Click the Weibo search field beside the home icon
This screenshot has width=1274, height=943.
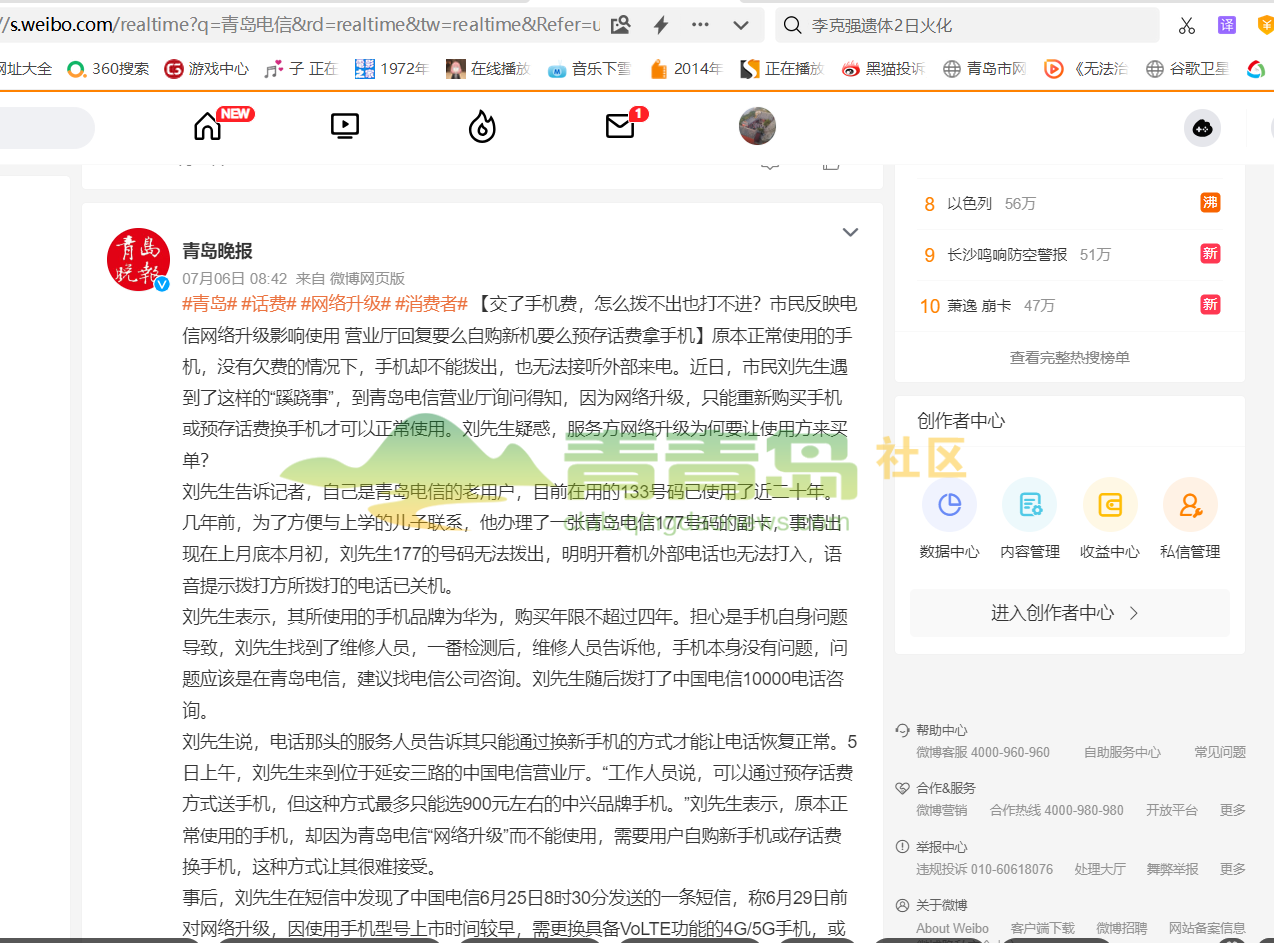pyautogui.click(x=47, y=128)
